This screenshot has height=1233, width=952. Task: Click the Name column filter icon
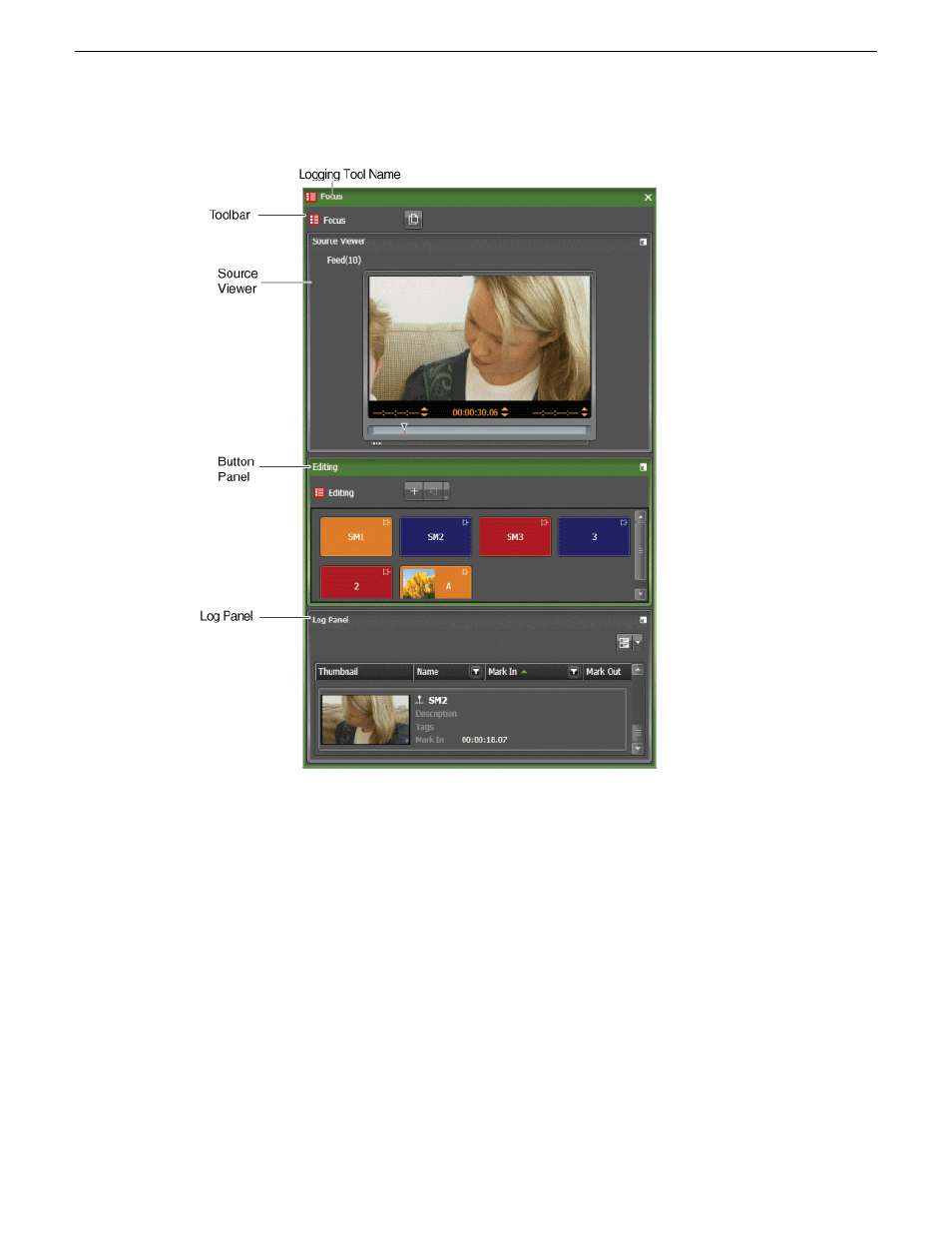(476, 672)
